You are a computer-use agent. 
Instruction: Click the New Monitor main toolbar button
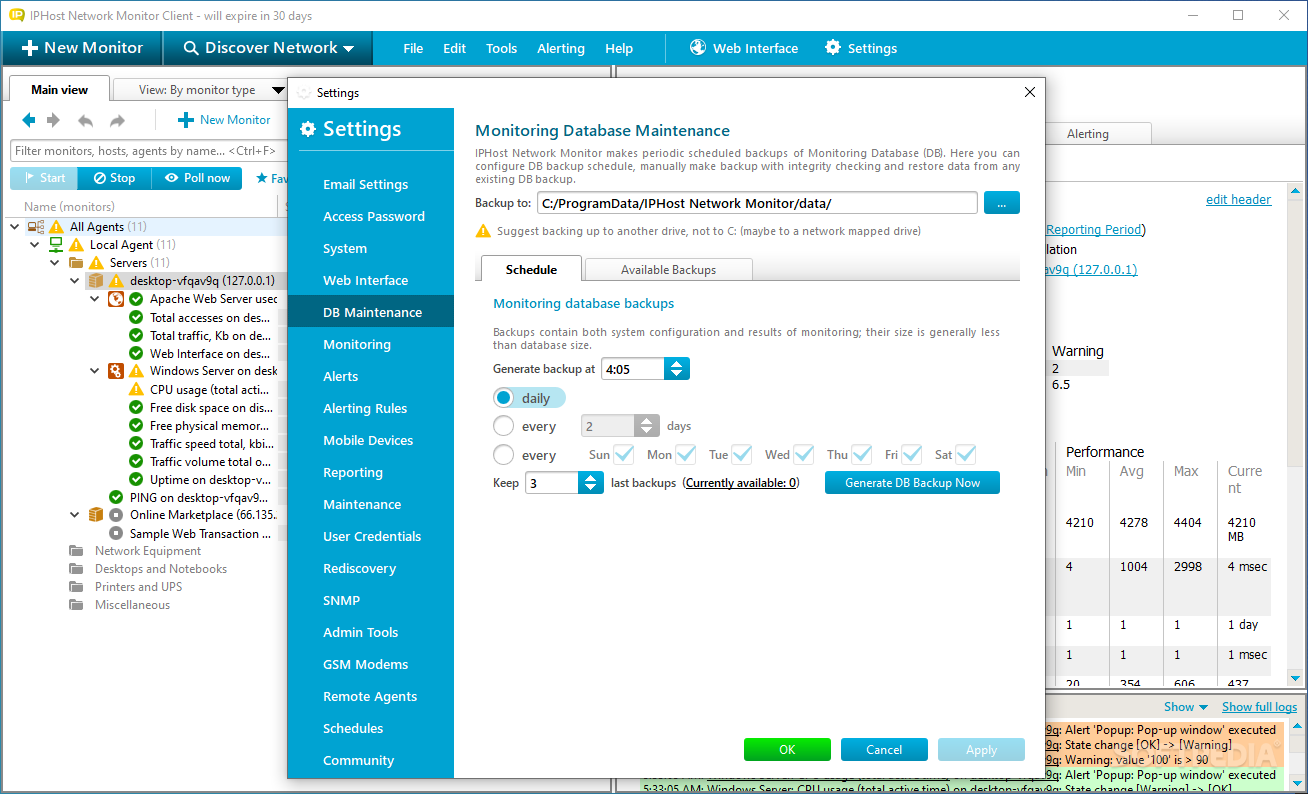82,48
